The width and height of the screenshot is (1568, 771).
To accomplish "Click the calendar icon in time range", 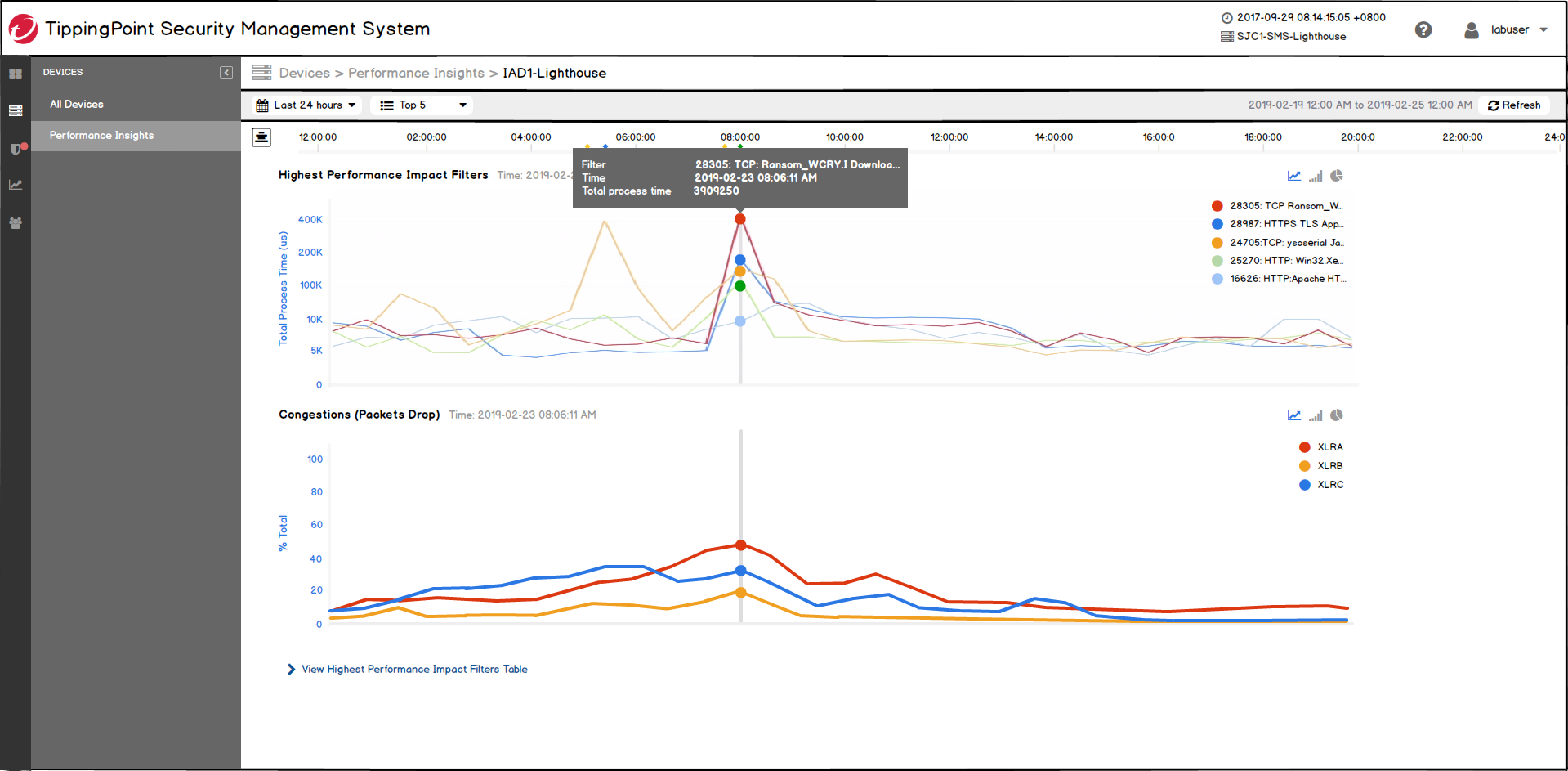I will (x=262, y=105).
